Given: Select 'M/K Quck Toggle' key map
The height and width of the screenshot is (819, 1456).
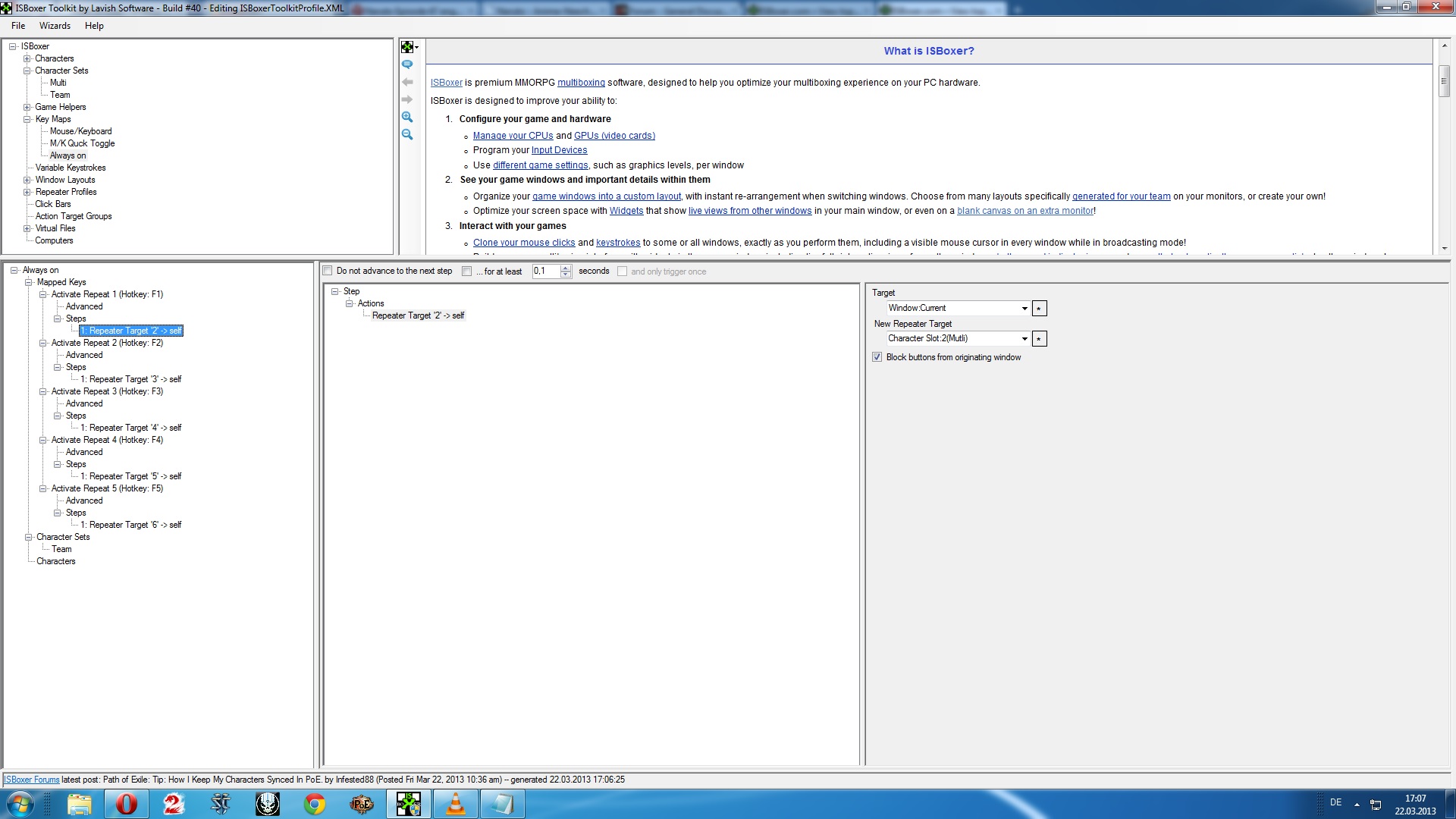Looking at the screenshot, I should pyautogui.click(x=82, y=143).
